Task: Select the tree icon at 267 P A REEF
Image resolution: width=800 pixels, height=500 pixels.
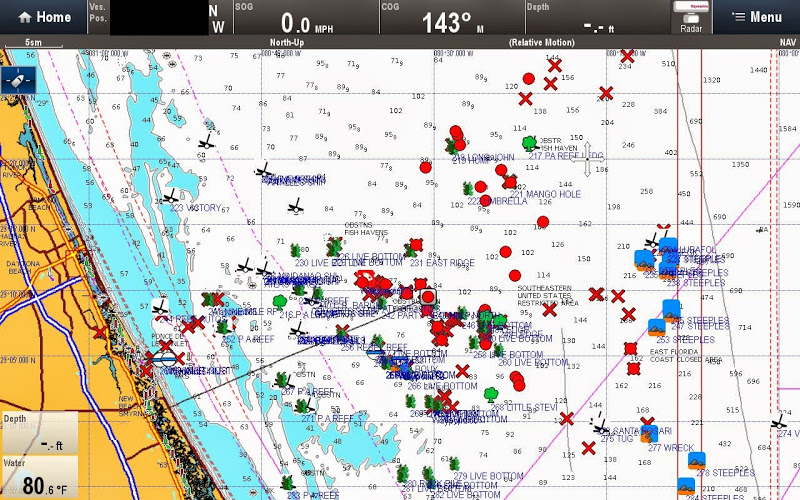Action: coord(282,380)
